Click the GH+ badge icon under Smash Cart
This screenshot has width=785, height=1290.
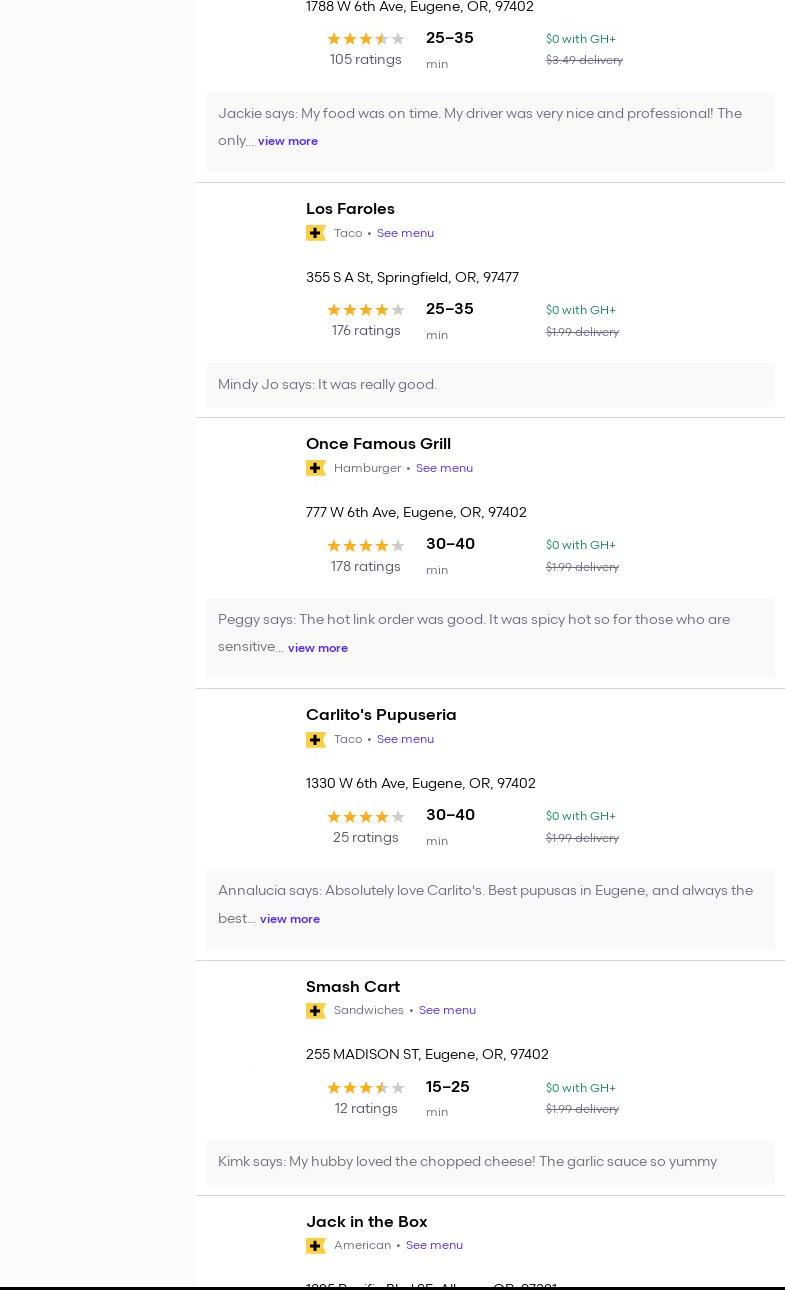pyautogui.click(x=315, y=1011)
